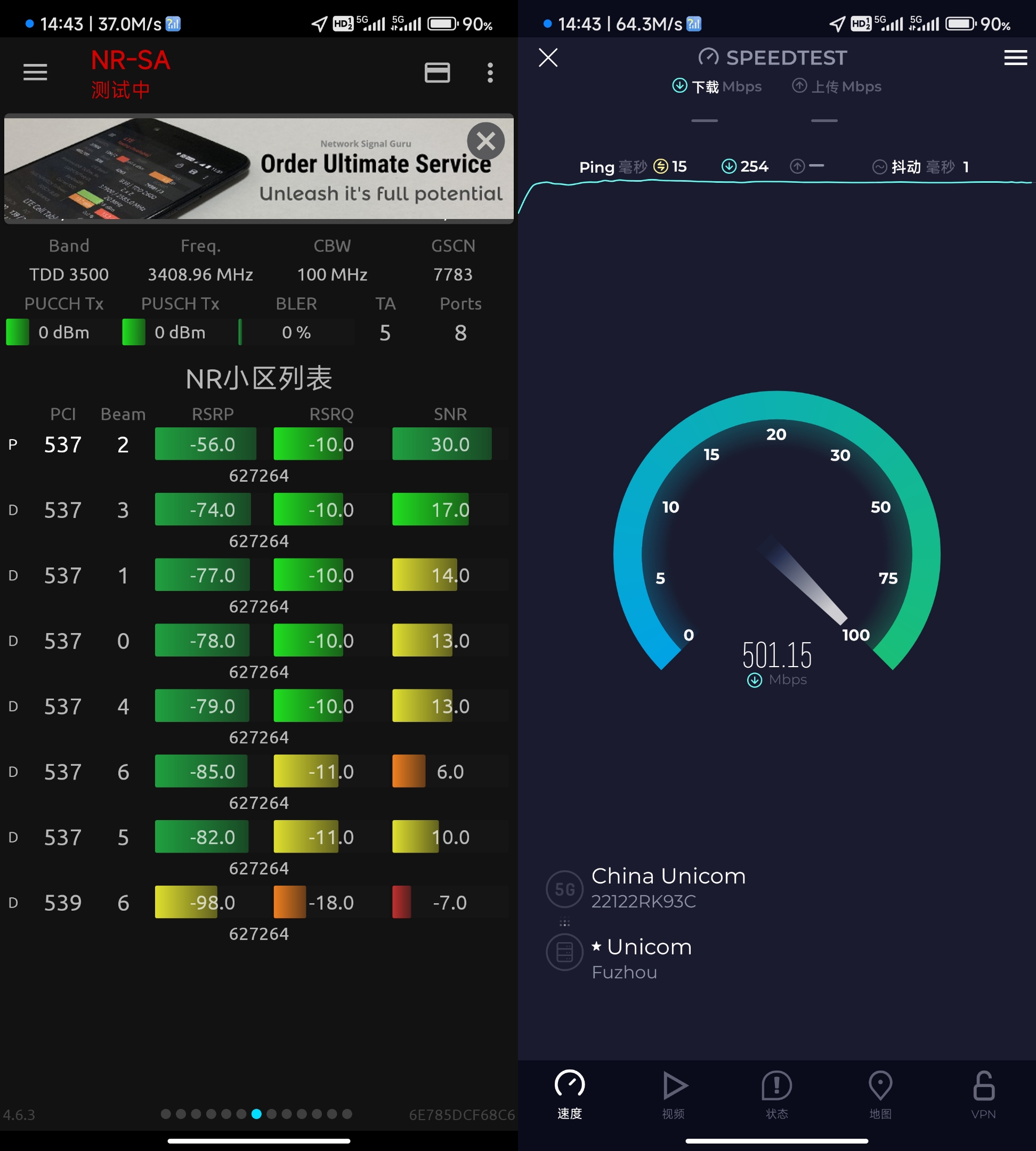Tap the upload latency icon with the dash
Viewport: 1036px width, 1151px height.
tap(797, 166)
